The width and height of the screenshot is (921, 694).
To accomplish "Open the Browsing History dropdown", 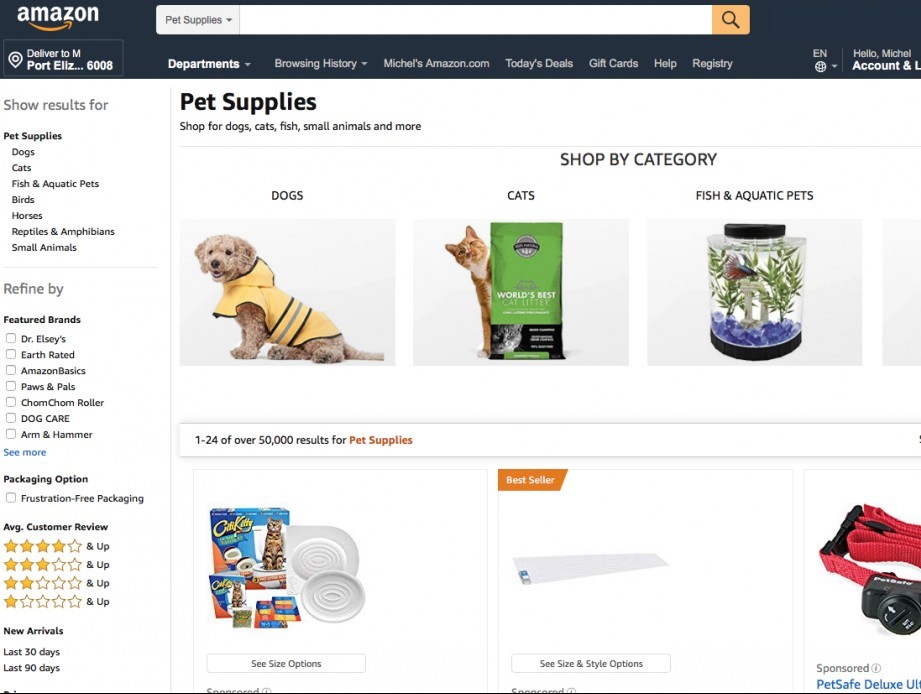I will coord(321,63).
